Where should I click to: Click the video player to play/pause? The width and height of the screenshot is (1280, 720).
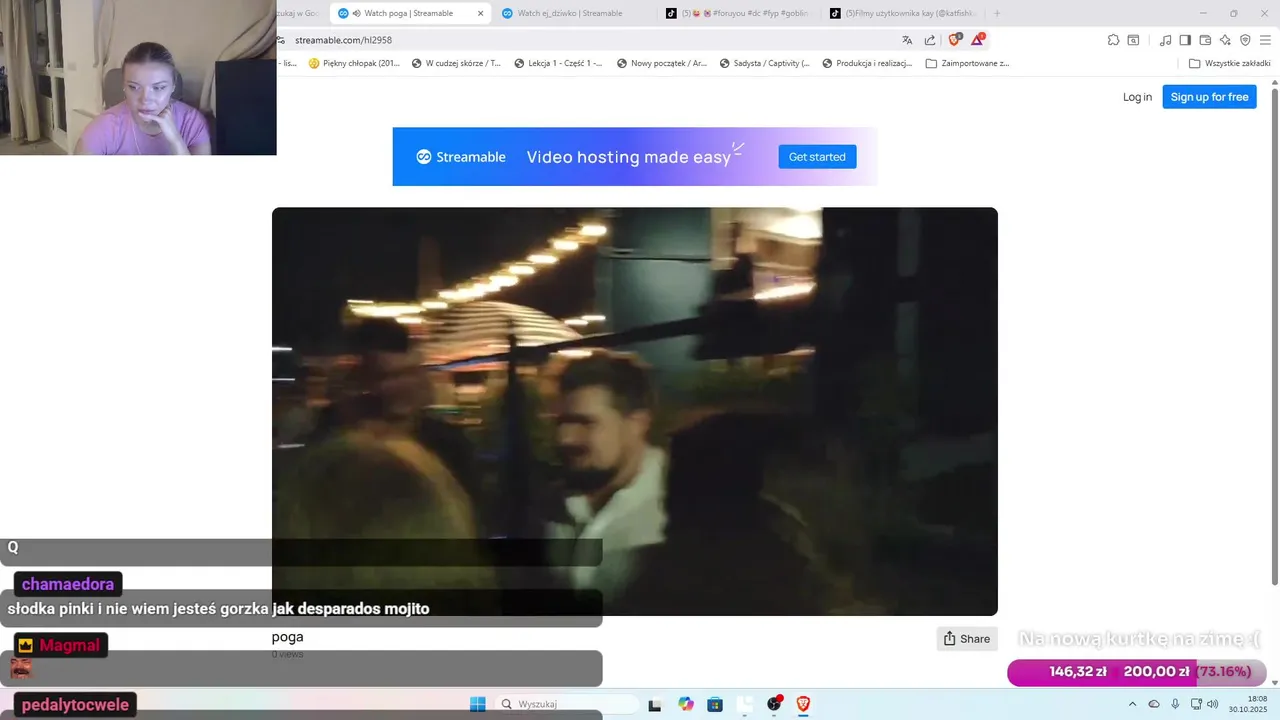[635, 411]
